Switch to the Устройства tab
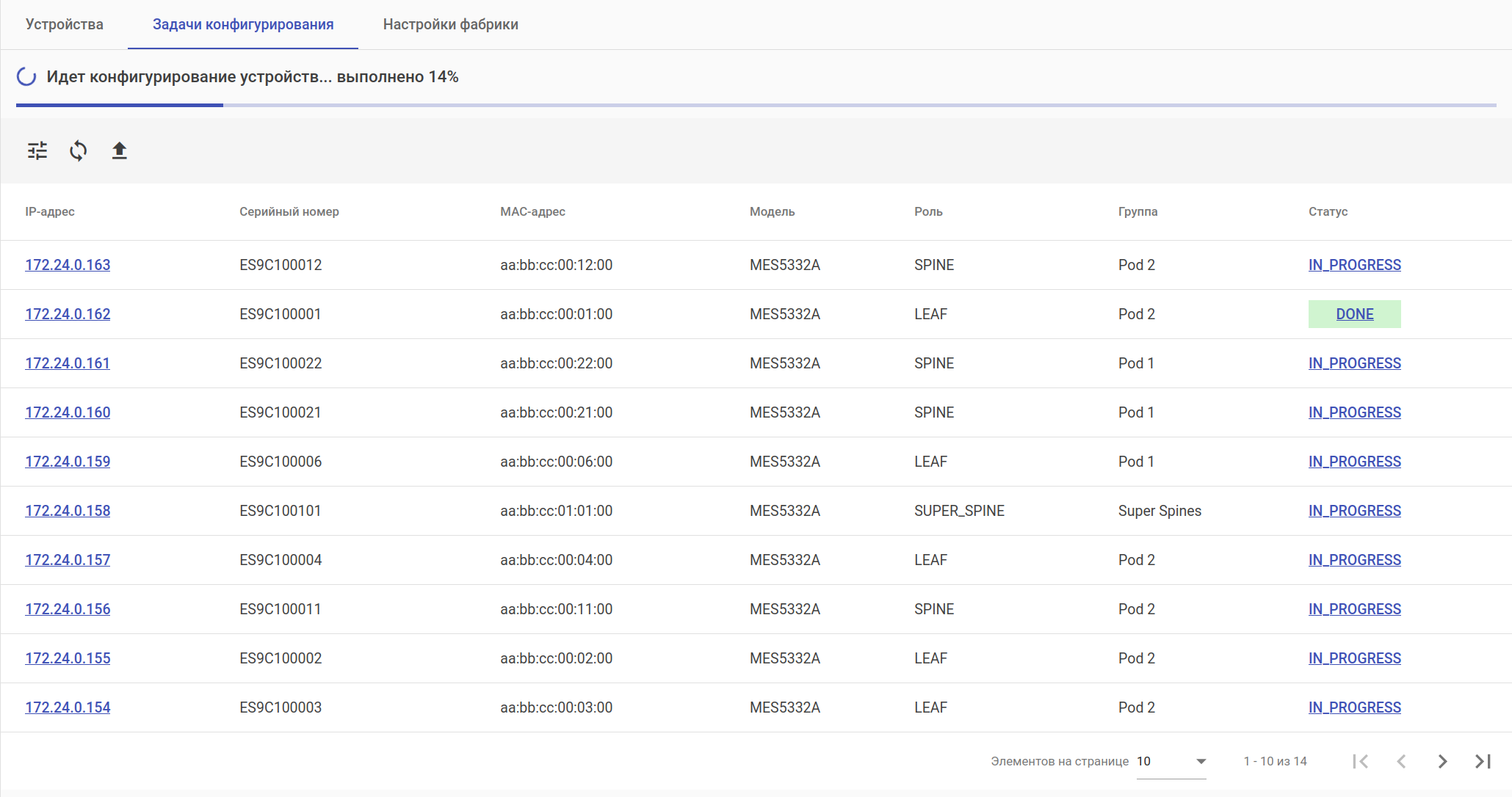The width and height of the screenshot is (1512, 797). pyautogui.click(x=65, y=24)
